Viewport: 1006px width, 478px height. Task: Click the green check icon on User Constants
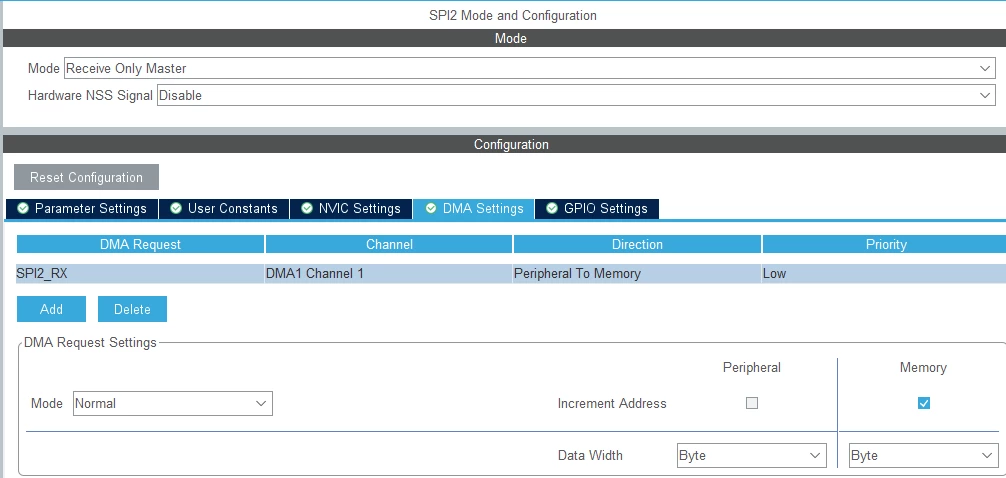pyautogui.click(x=176, y=209)
